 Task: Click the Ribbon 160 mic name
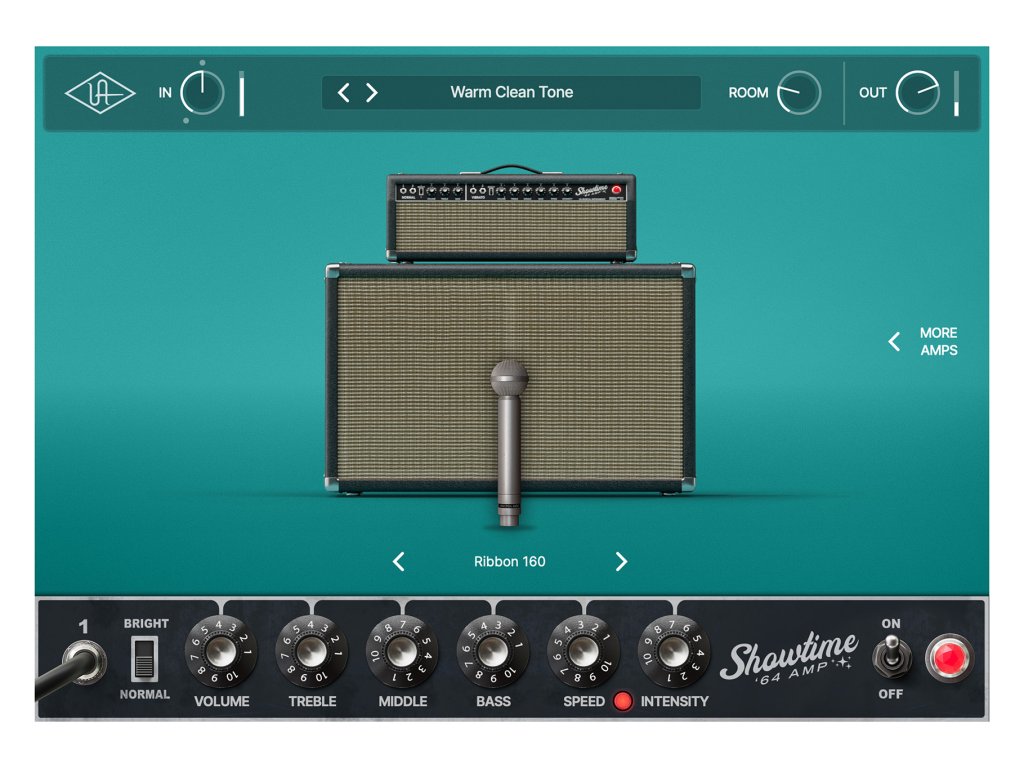pos(509,562)
